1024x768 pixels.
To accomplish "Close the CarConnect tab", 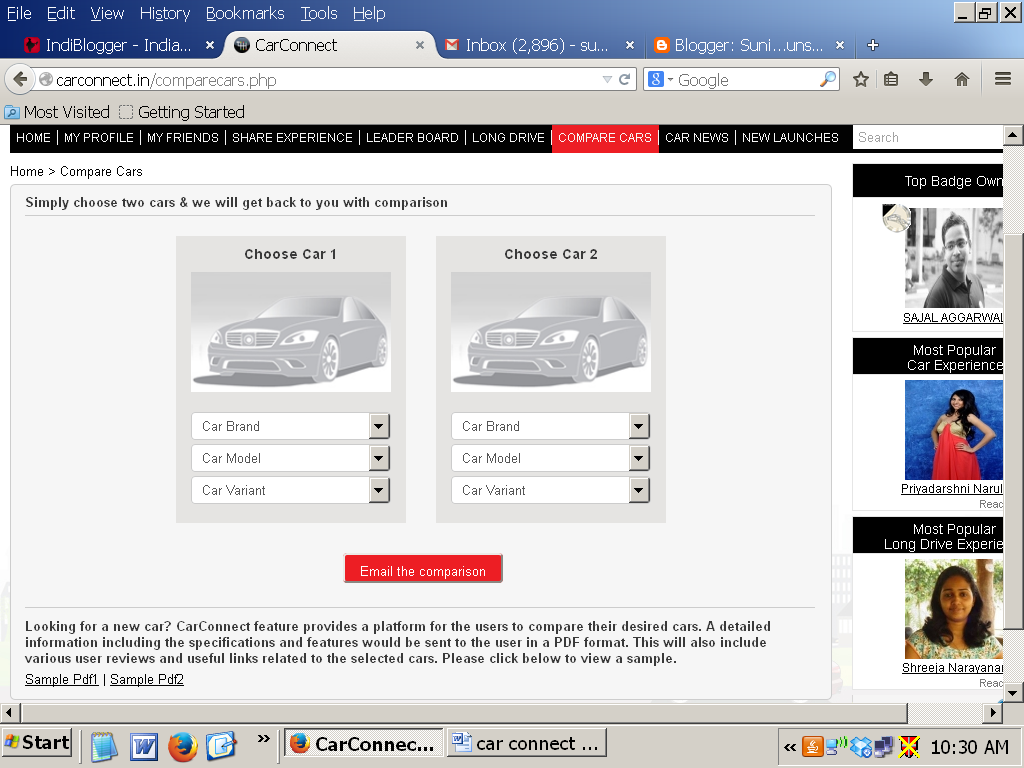I will pos(420,45).
